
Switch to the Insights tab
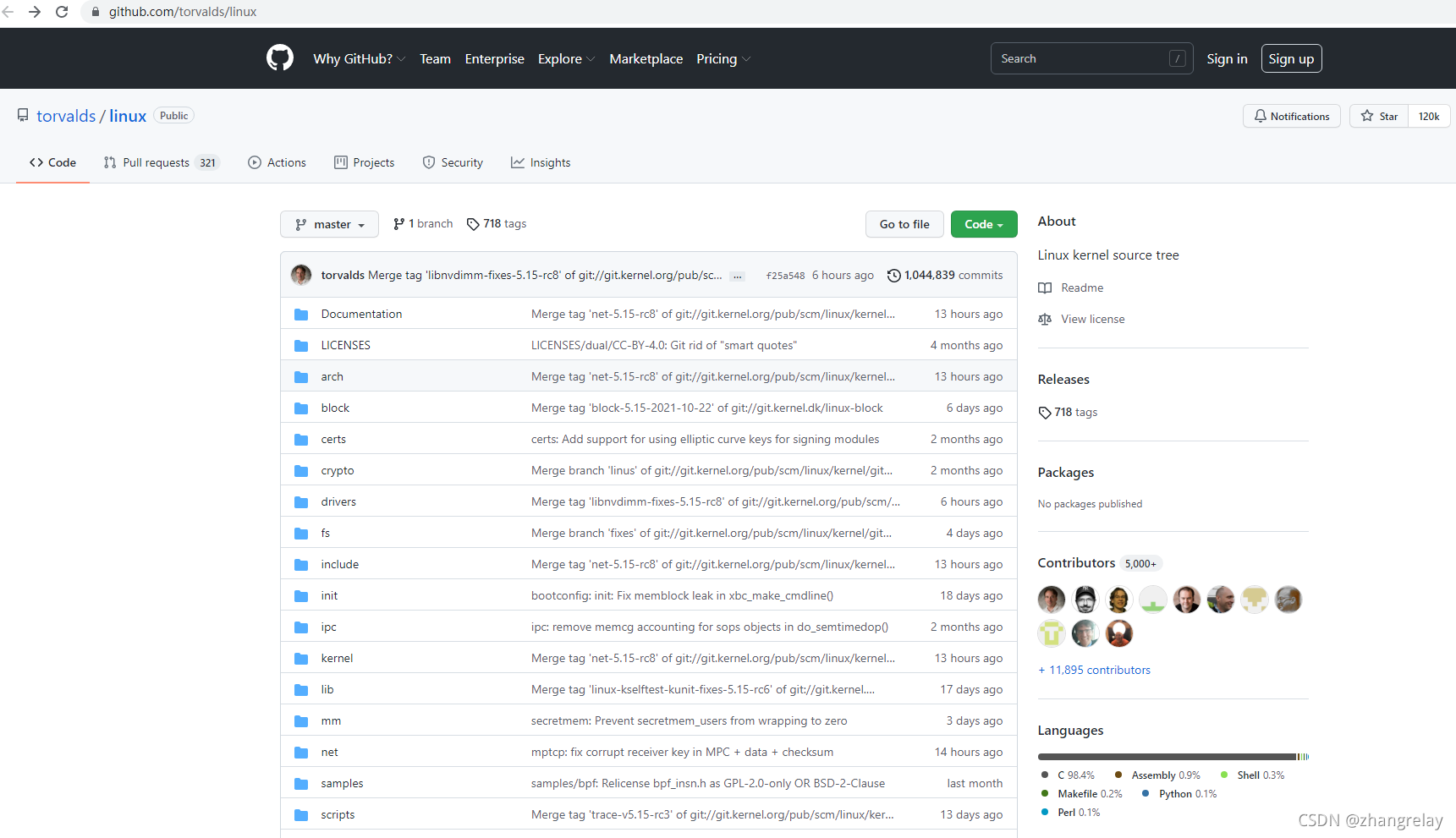[541, 162]
